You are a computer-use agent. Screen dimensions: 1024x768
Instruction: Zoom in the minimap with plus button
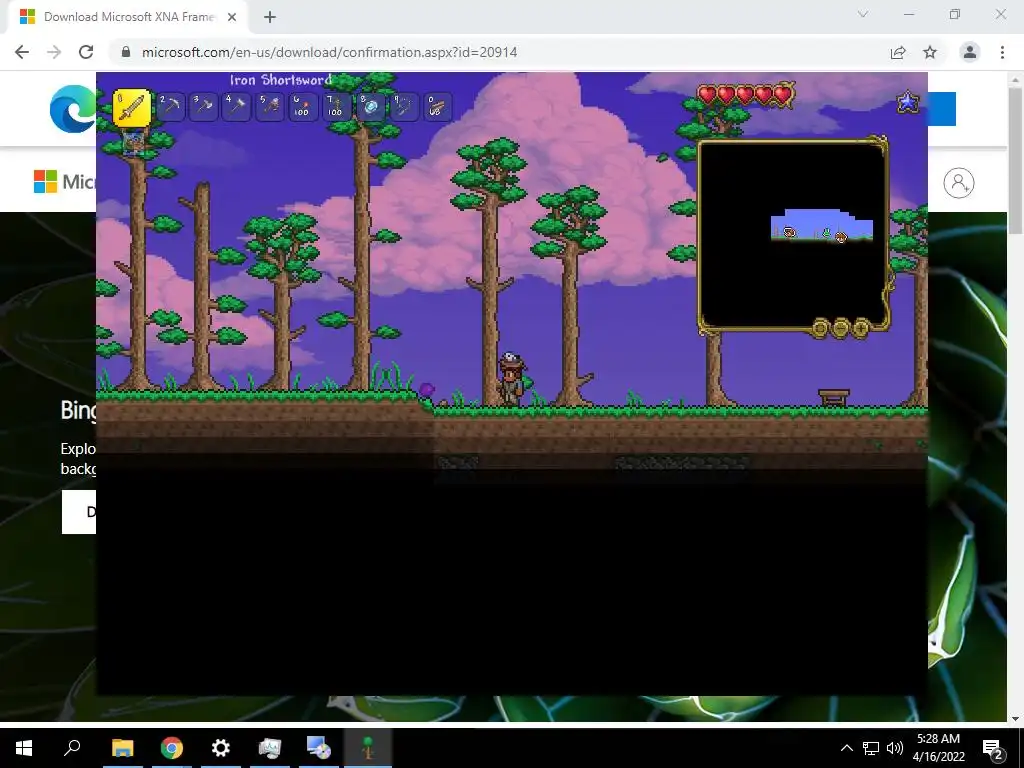[x=861, y=327]
